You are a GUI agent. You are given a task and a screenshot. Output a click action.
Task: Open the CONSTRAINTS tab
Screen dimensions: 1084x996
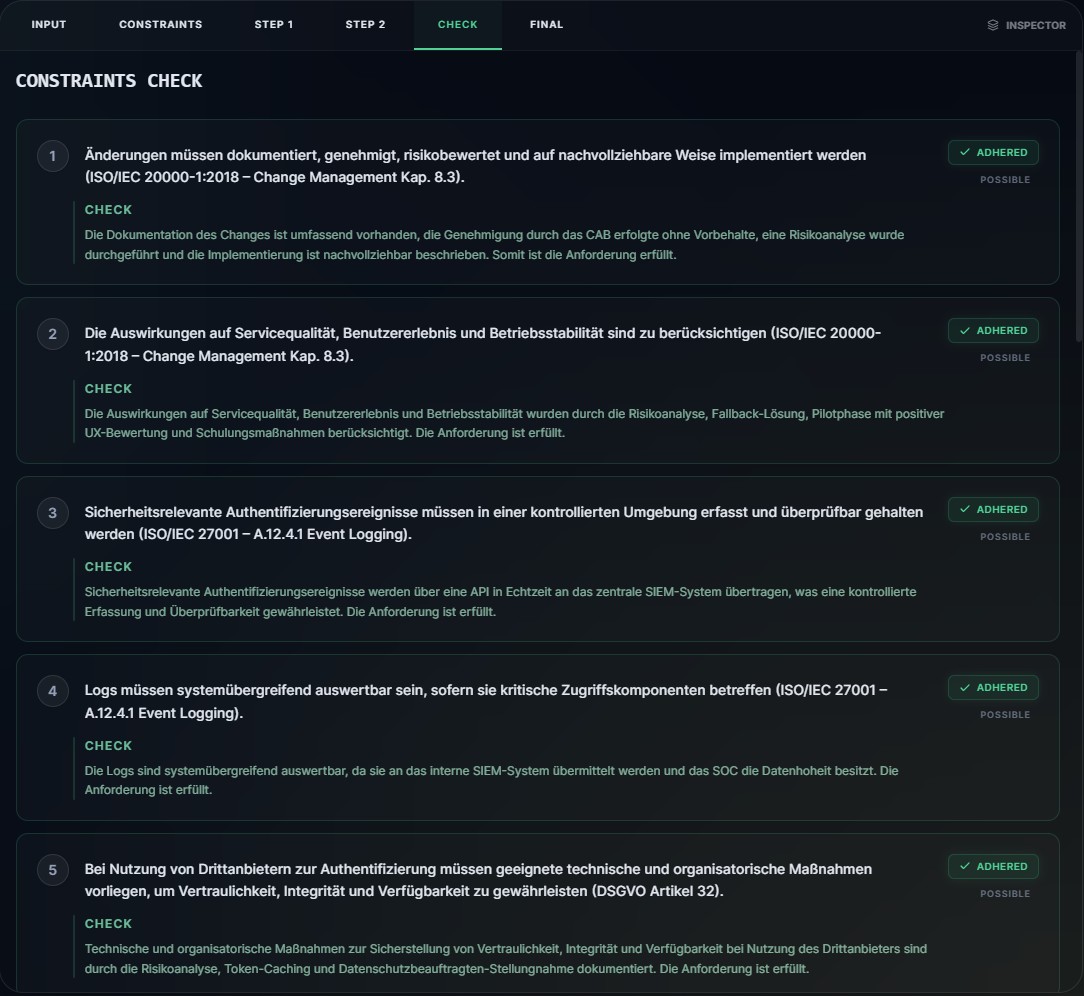coord(160,25)
